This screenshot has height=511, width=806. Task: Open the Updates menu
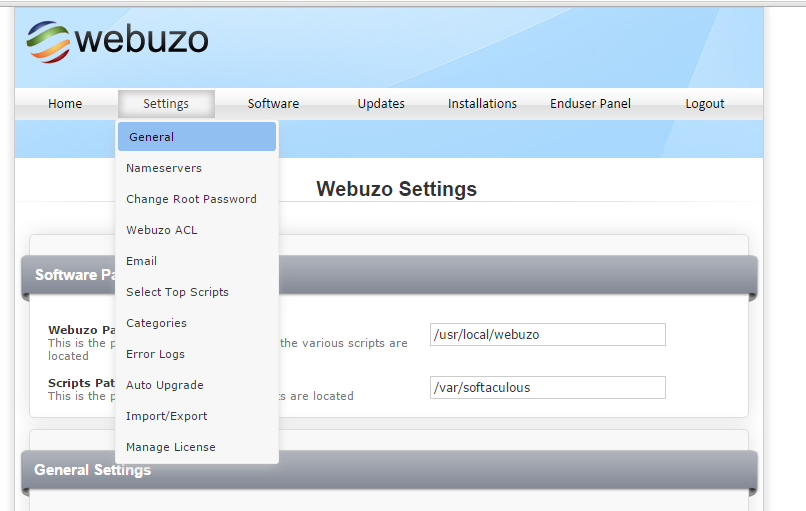click(x=381, y=104)
